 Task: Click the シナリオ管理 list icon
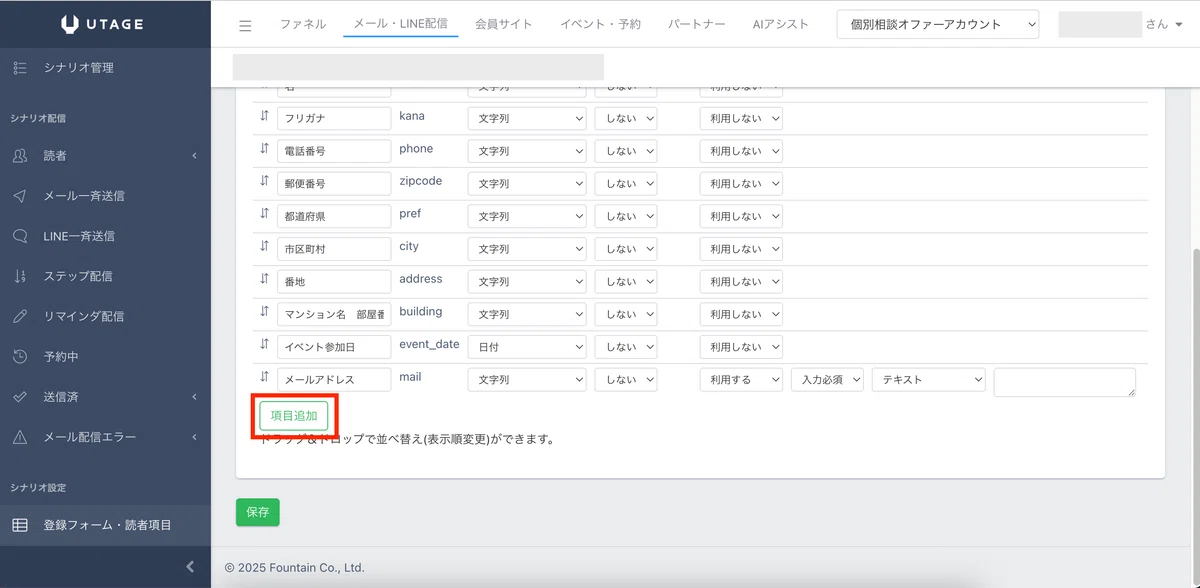[20, 68]
